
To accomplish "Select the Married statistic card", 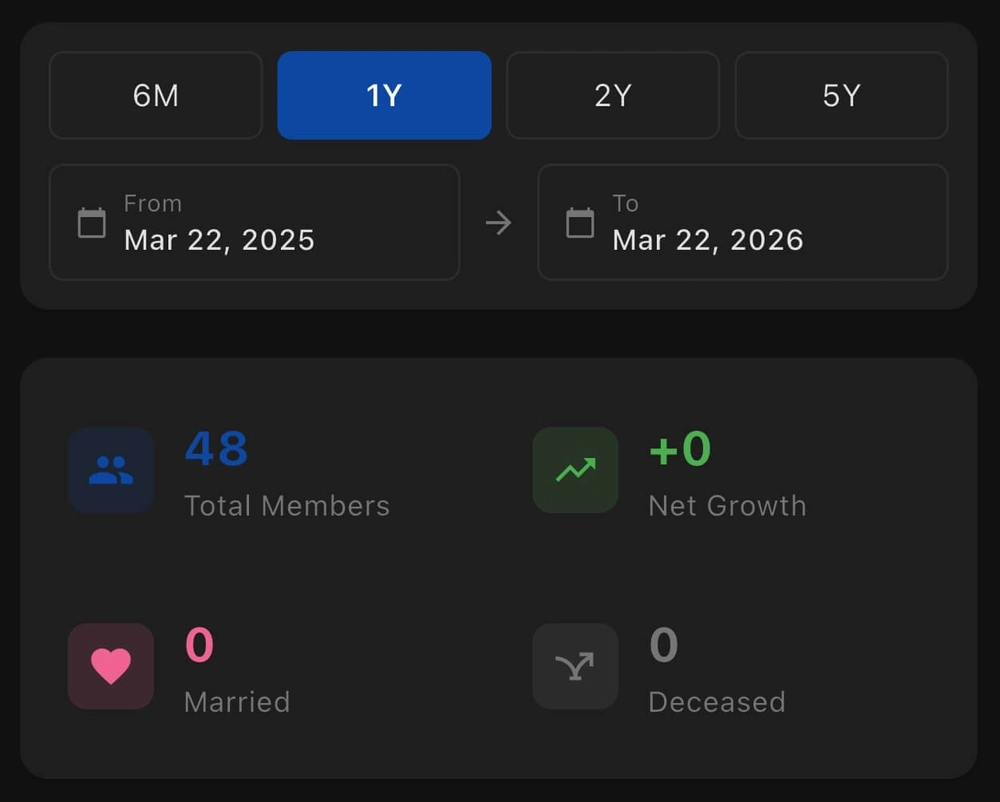I will [x=200, y=666].
